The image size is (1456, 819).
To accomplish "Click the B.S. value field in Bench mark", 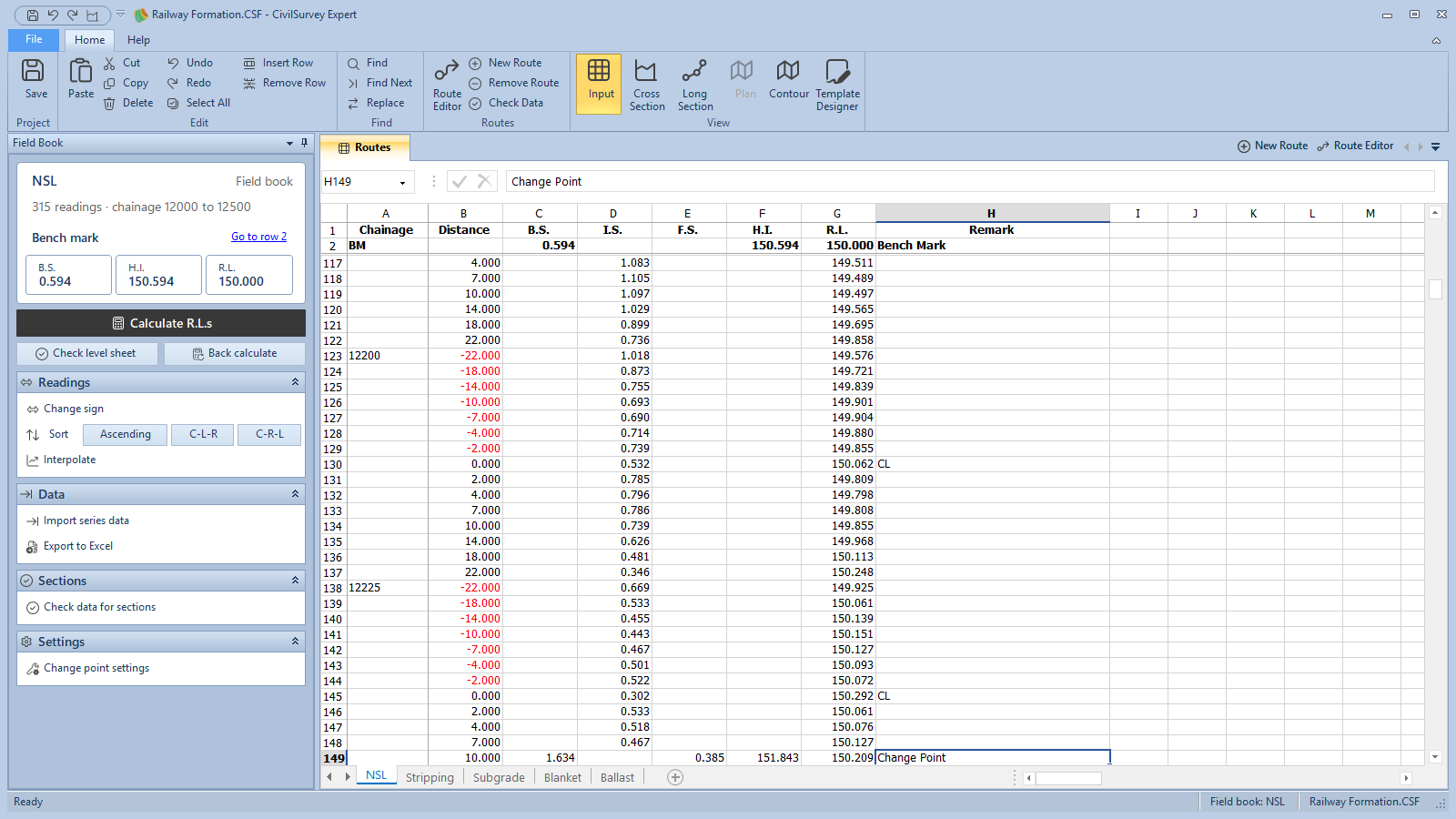I will point(69,275).
